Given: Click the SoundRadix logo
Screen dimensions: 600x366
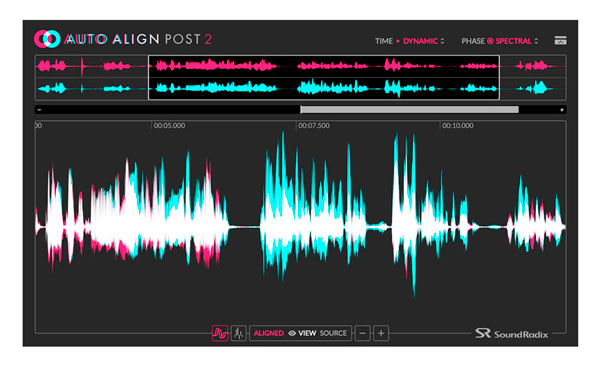Looking at the screenshot, I should coord(512,334).
